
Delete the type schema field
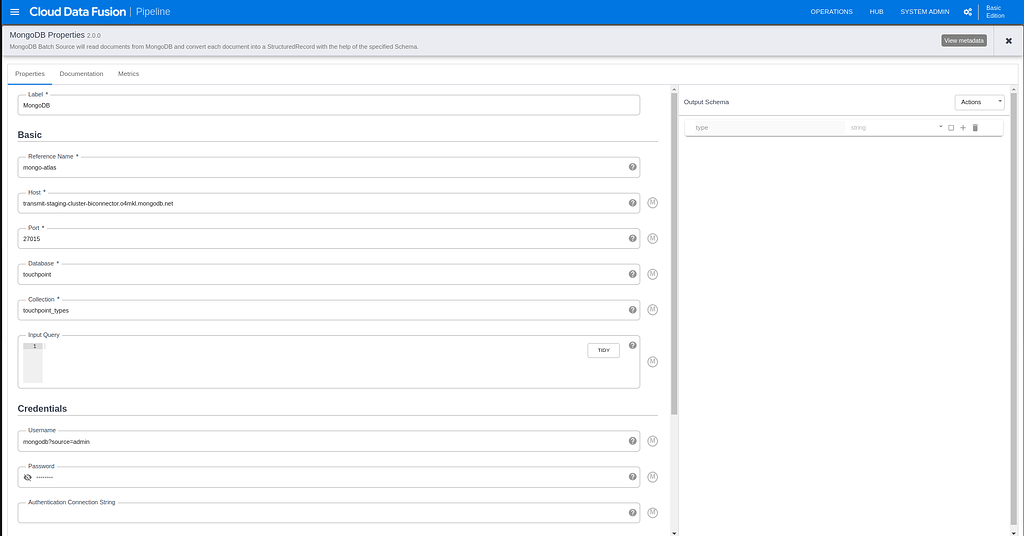click(975, 128)
